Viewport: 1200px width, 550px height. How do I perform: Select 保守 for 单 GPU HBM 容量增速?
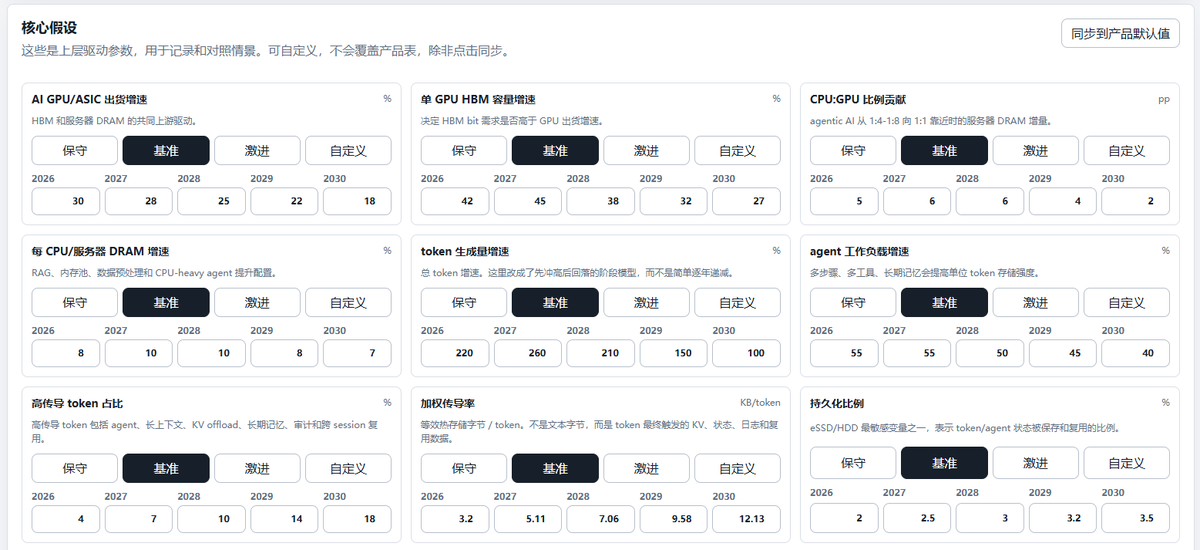click(464, 150)
